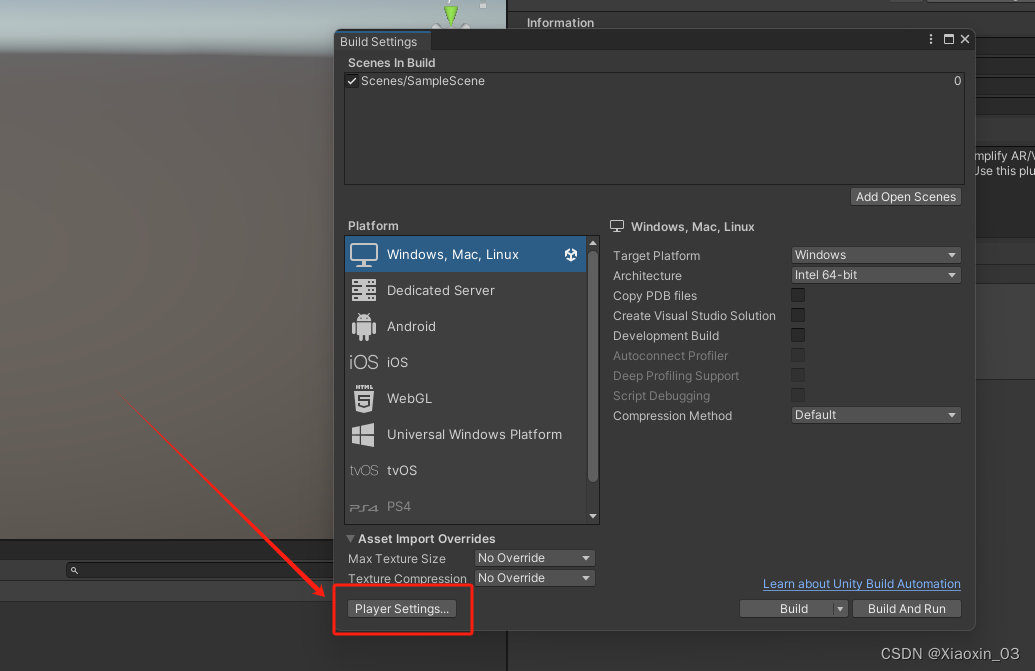Uncheck the Scenes/SampleScene checkbox
This screenshot has height=671, width=1035.
[x=352, y=80]
